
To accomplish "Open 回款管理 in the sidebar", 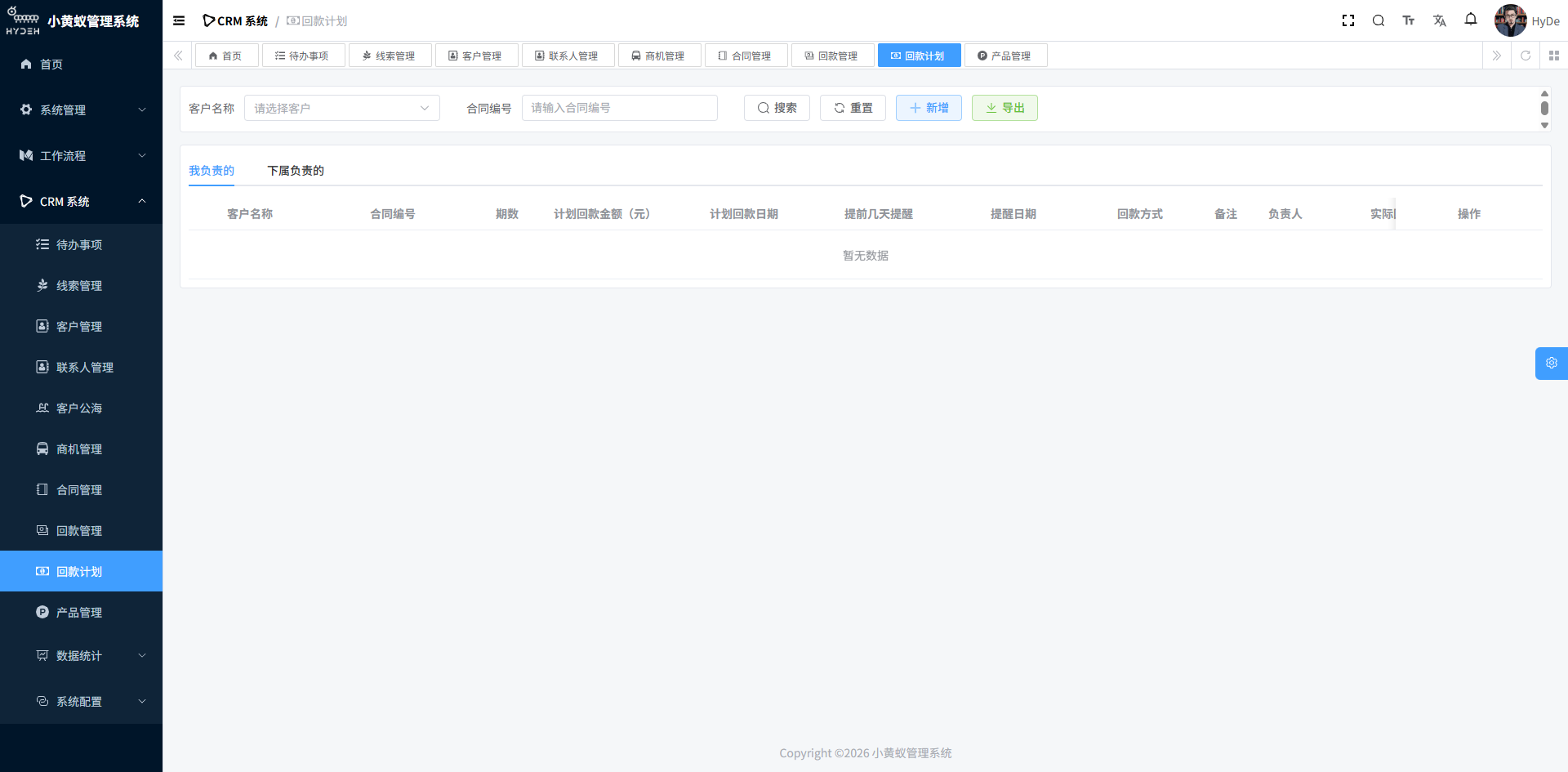I will coord(81,530).
